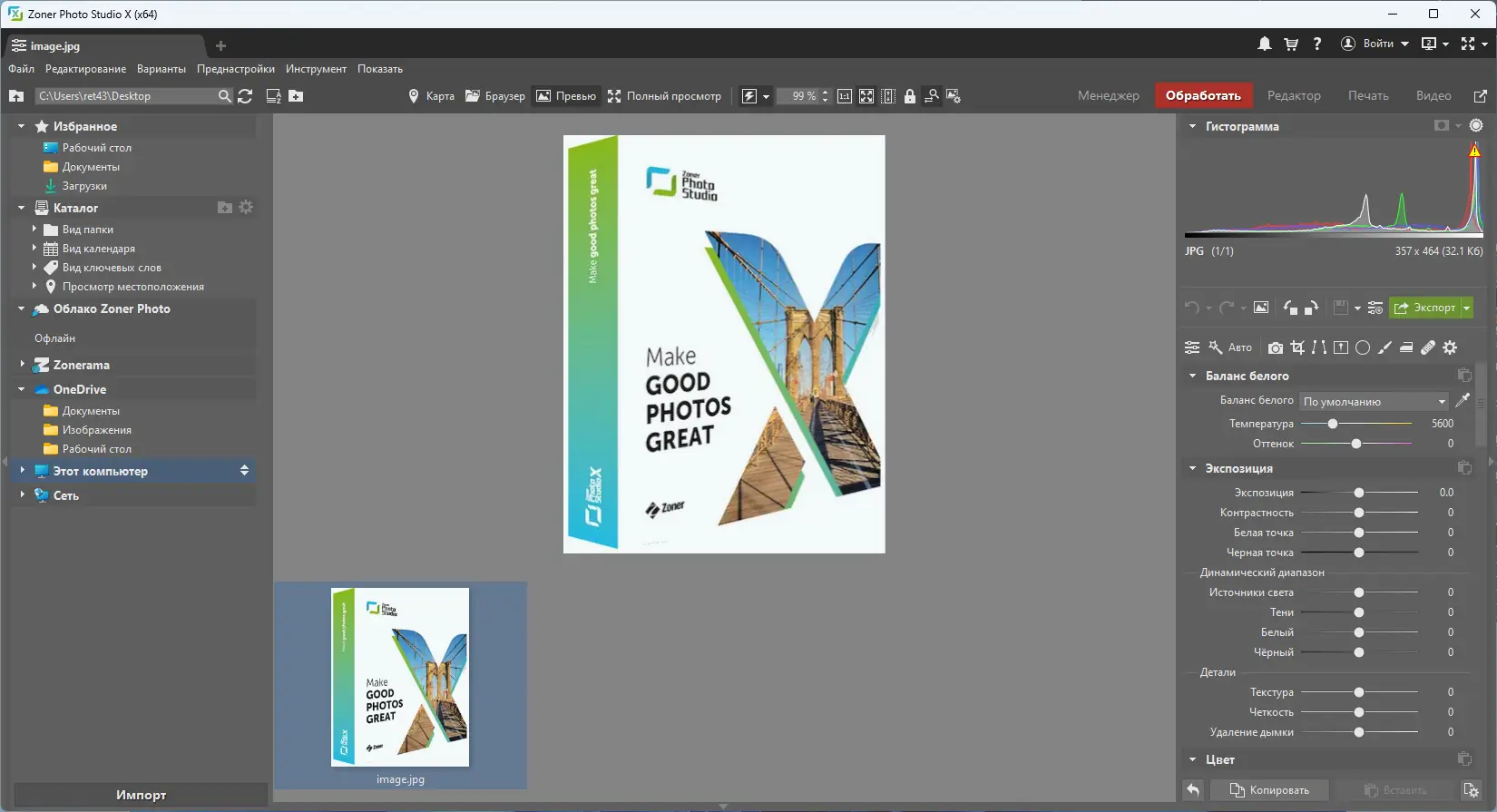This screenshot has height=812, width=1497.
Task: Toggle the zoom lock padlock
Action: [x=910, y=96]
